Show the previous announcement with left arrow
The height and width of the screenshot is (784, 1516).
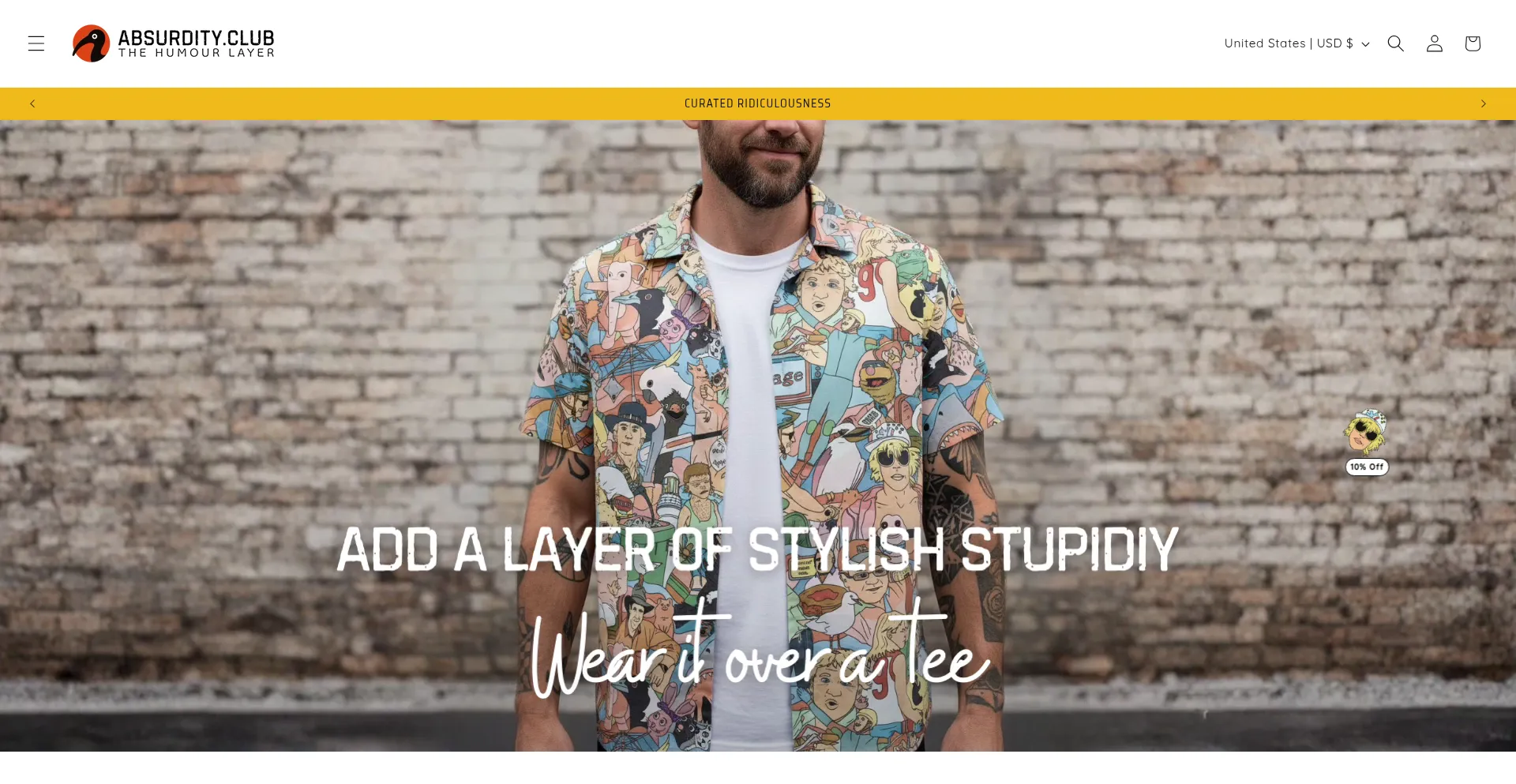coord(32,103)
